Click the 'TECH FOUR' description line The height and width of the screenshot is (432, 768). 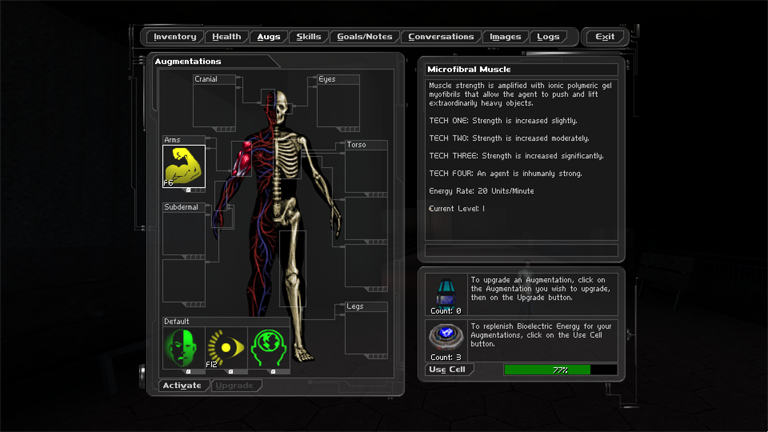(505, 173)
